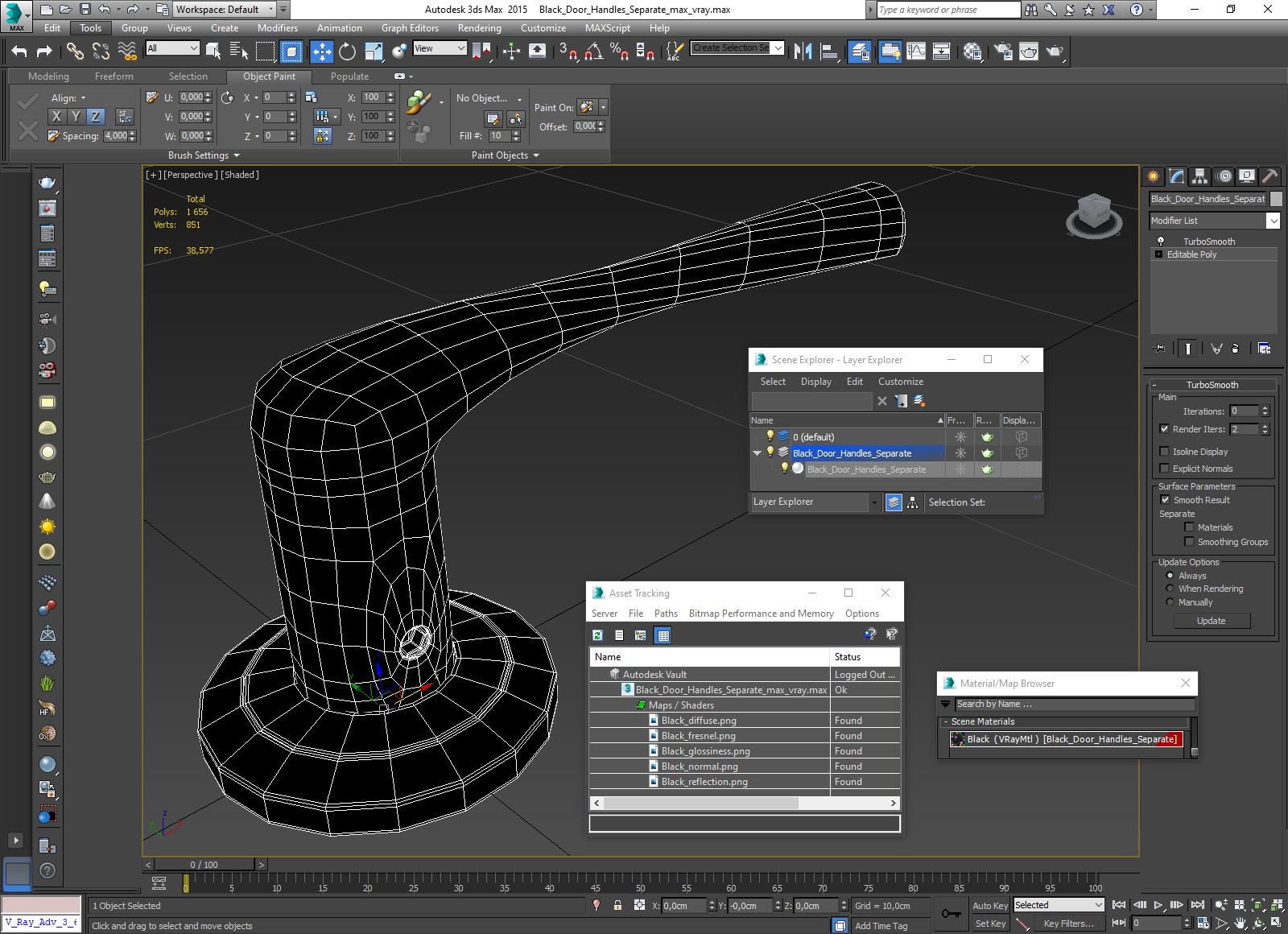Open the Graph Editors menu
Image resolution: width=1288 pixels, height=934 pixels.
click(x=410, y=28)
